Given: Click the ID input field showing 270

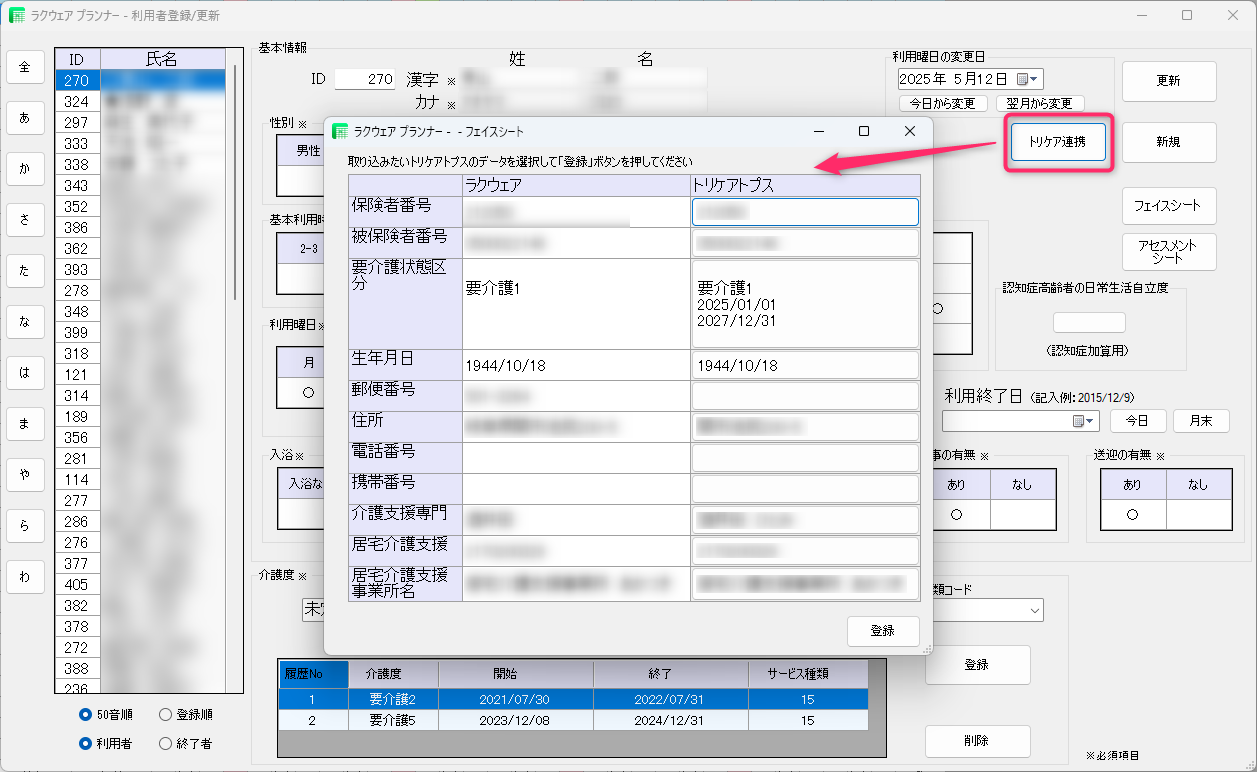Looking at the screenshot, I should 365,79.
